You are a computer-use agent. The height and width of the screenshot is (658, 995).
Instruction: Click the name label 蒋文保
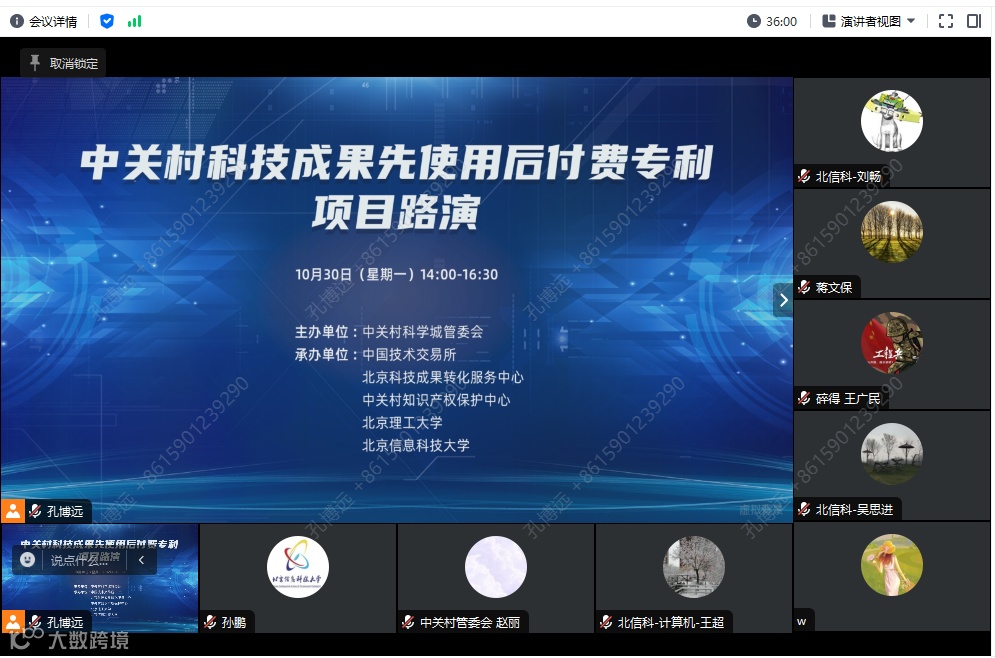(834, 287)
